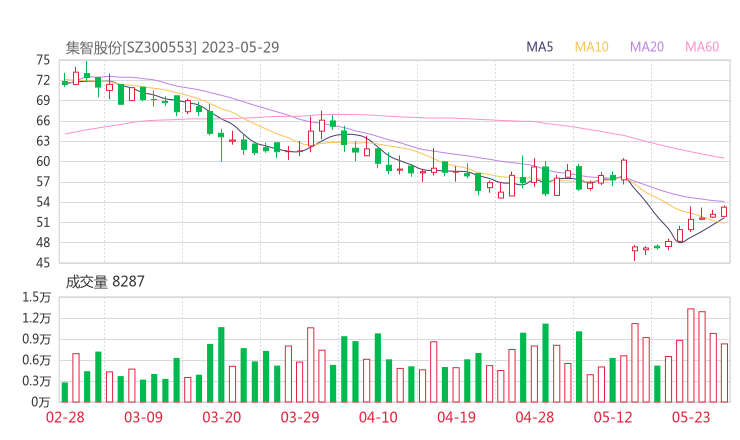Click the stock title 集智股份[SZ300553] 2023-05-29
740x440 pixels.
click(172, 47)
